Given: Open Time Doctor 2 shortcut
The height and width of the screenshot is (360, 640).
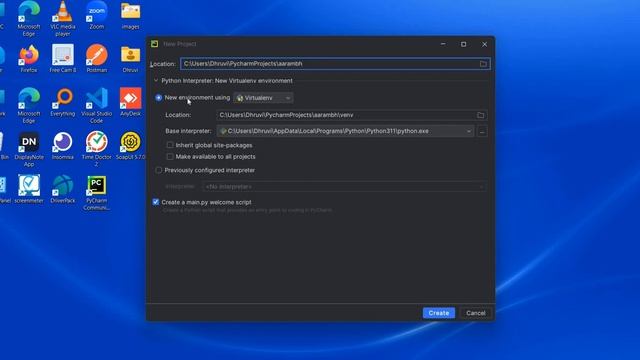Looking at the screenshot, I should 97,149.
